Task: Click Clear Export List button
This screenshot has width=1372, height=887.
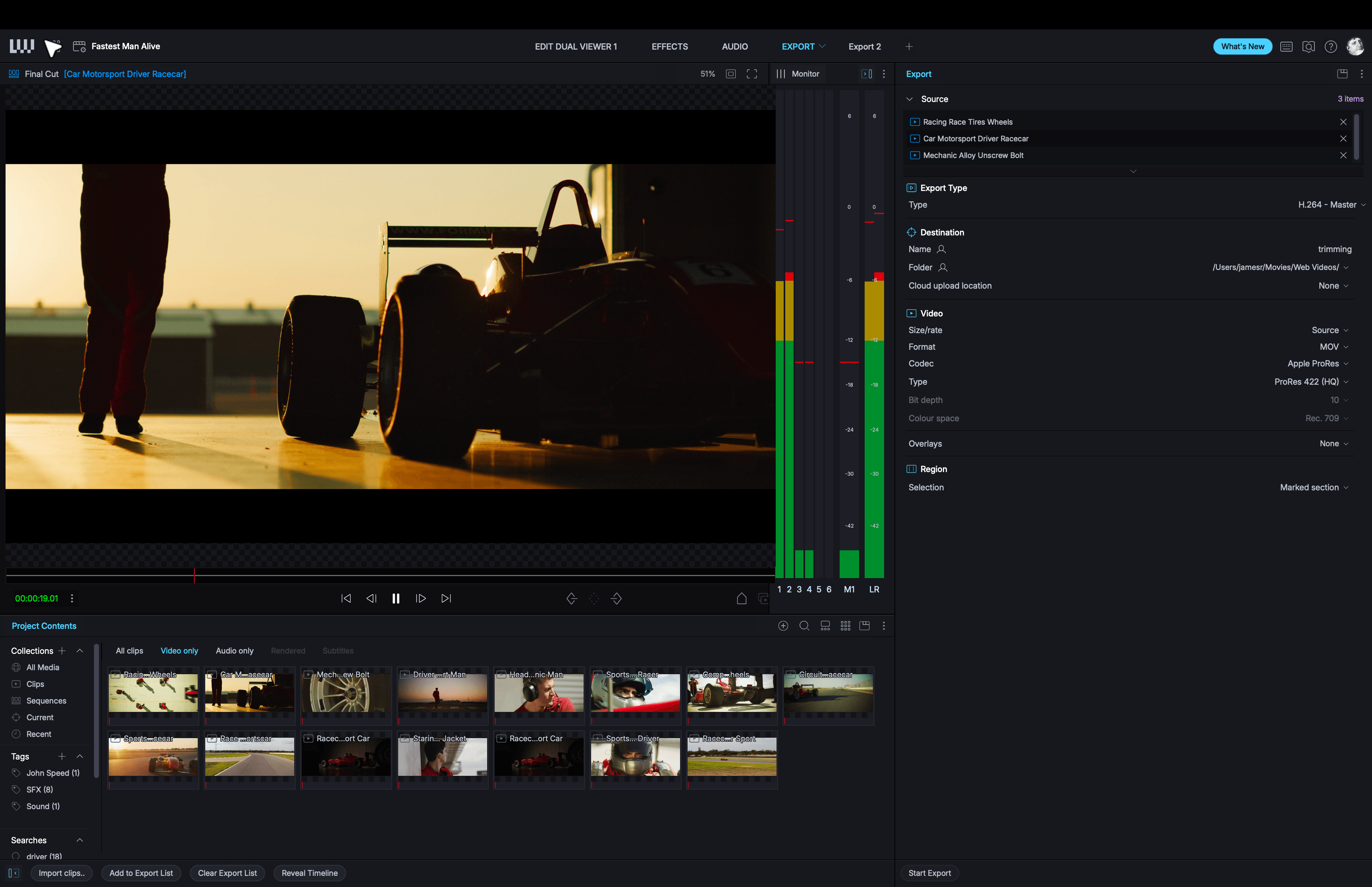Action: [x=227, y=873]
